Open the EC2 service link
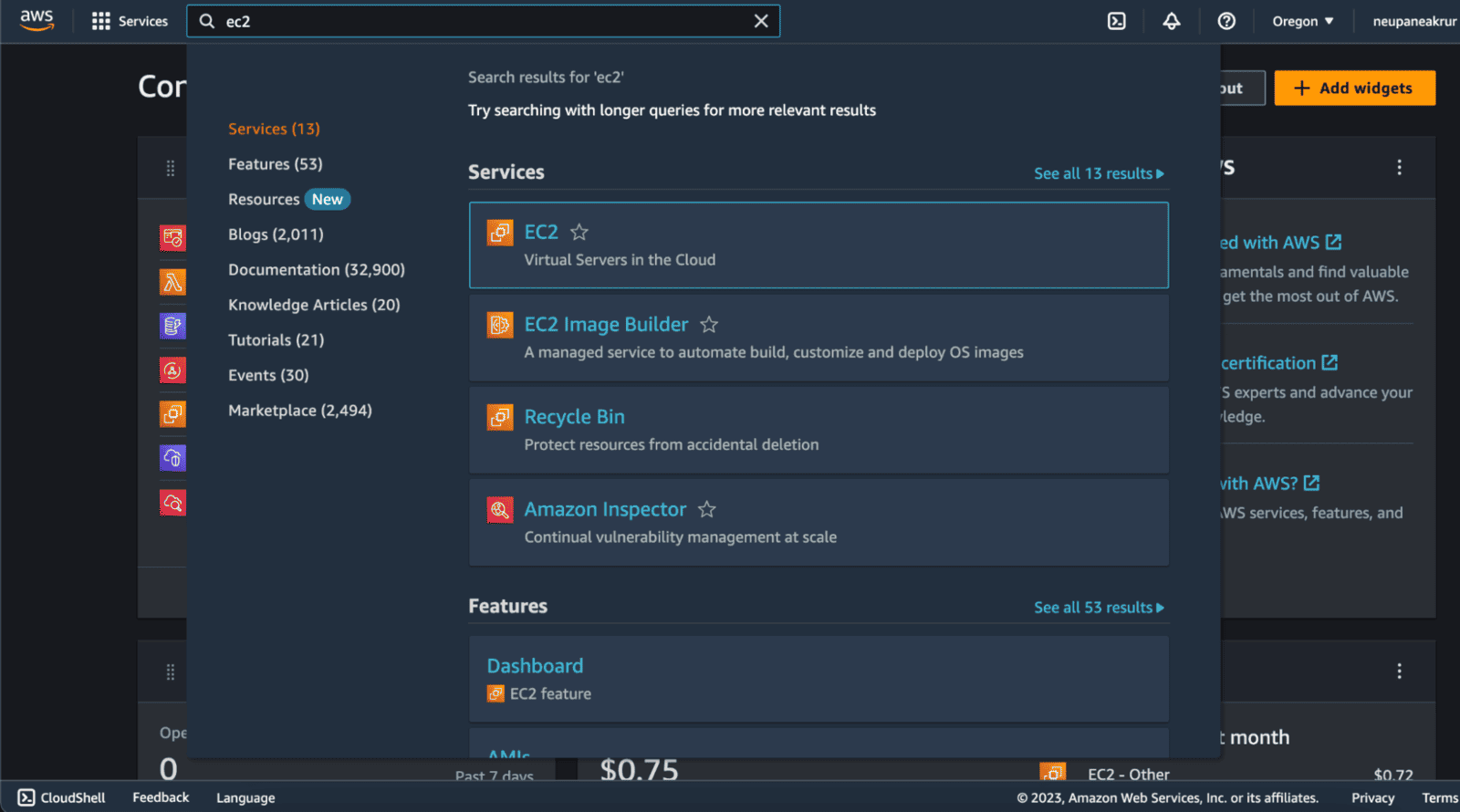Image resolution: width=1460 pixels, height=812 pixels. click(541, 232)
